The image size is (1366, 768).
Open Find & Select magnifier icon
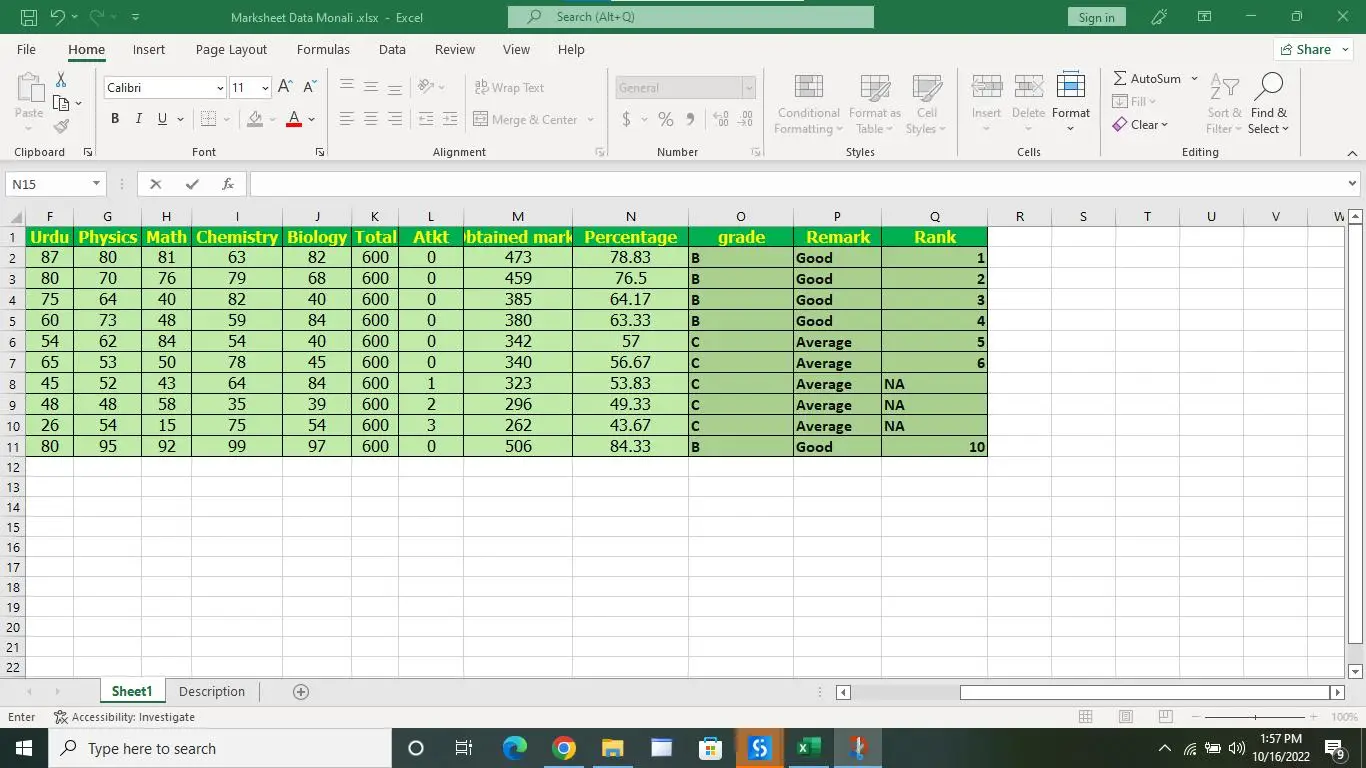point(1269,87)
